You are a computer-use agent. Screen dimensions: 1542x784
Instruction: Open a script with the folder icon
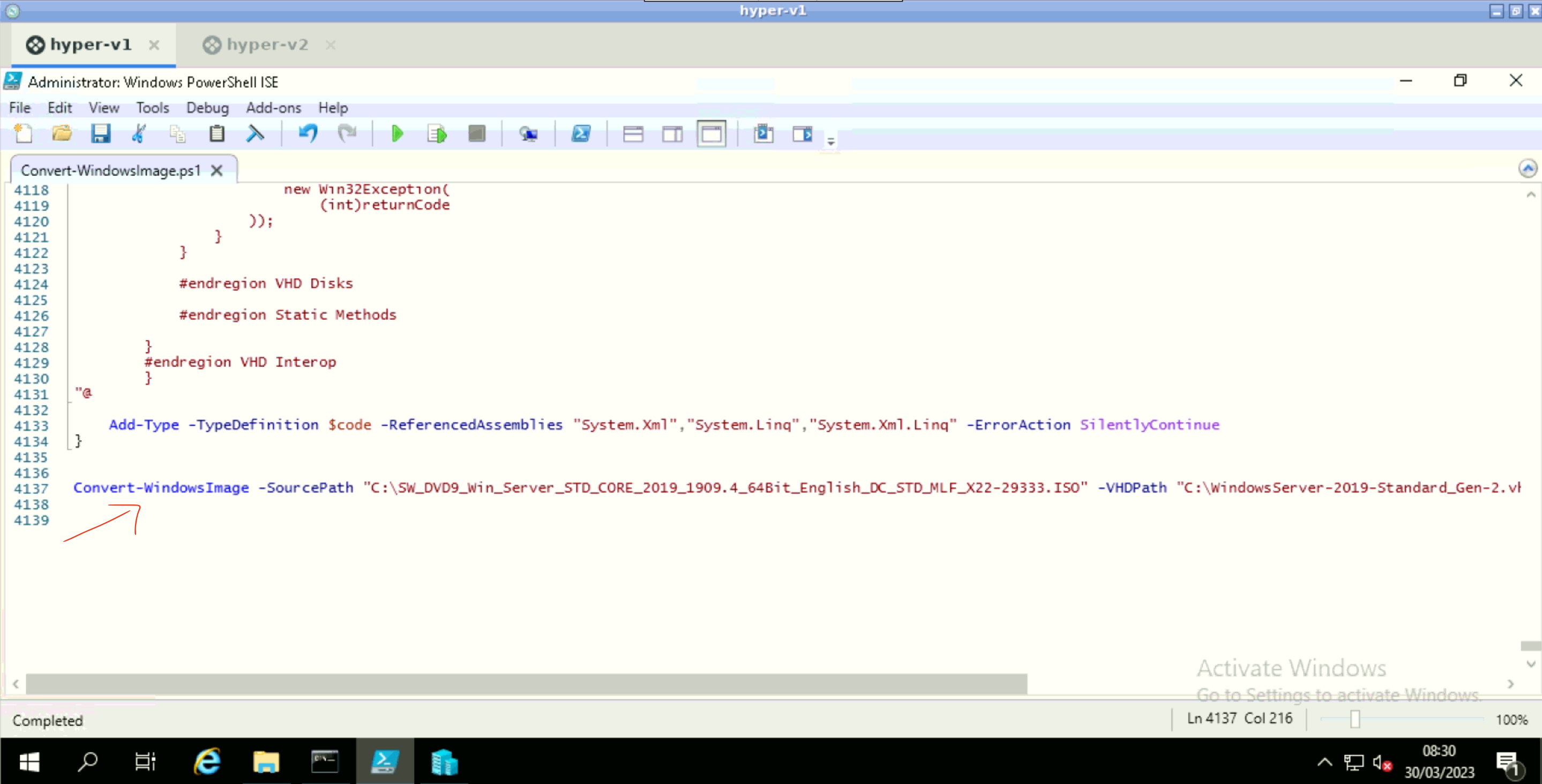pyautogui.click(x=62, y=133)
